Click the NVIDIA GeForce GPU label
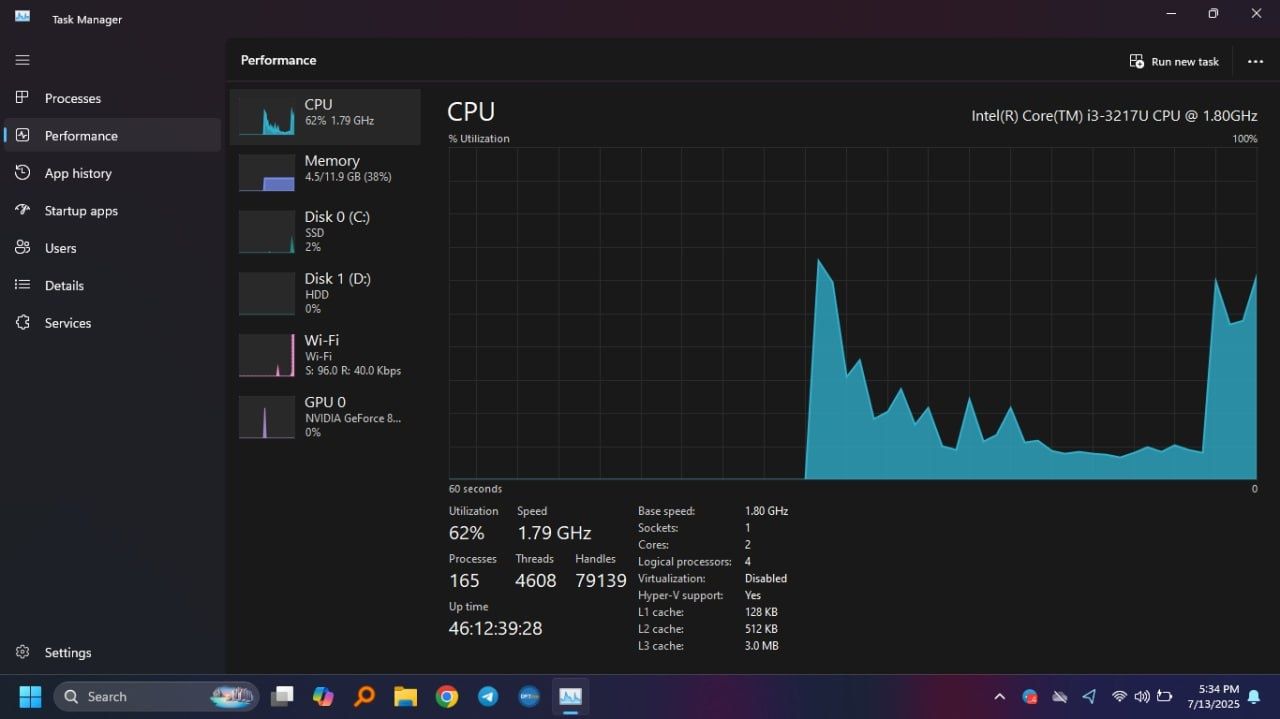 [x=353, y=418]
